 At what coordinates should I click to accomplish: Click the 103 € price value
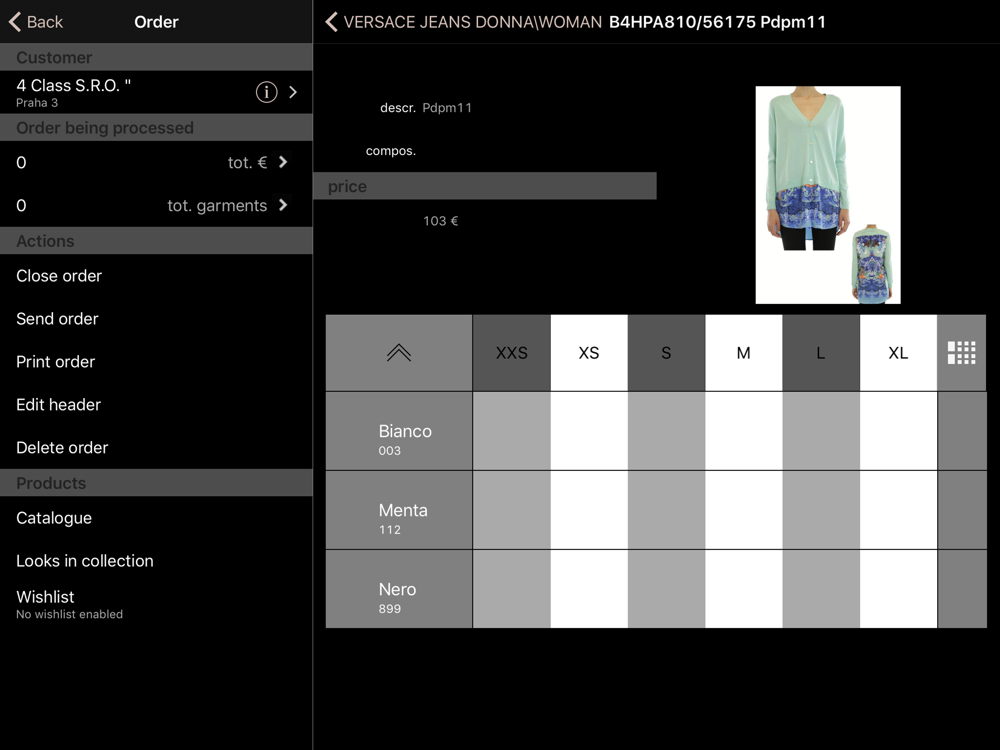pos(441,221)
